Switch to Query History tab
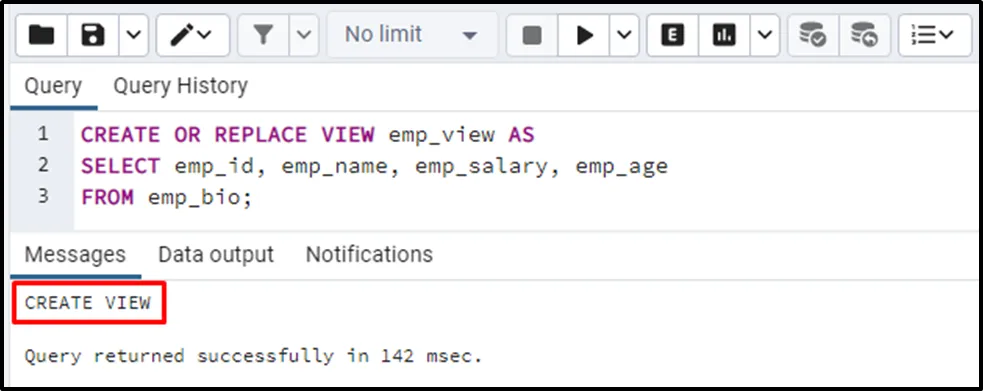The height and width of the screenshot is (391, 983). click(x=181, y=86)
